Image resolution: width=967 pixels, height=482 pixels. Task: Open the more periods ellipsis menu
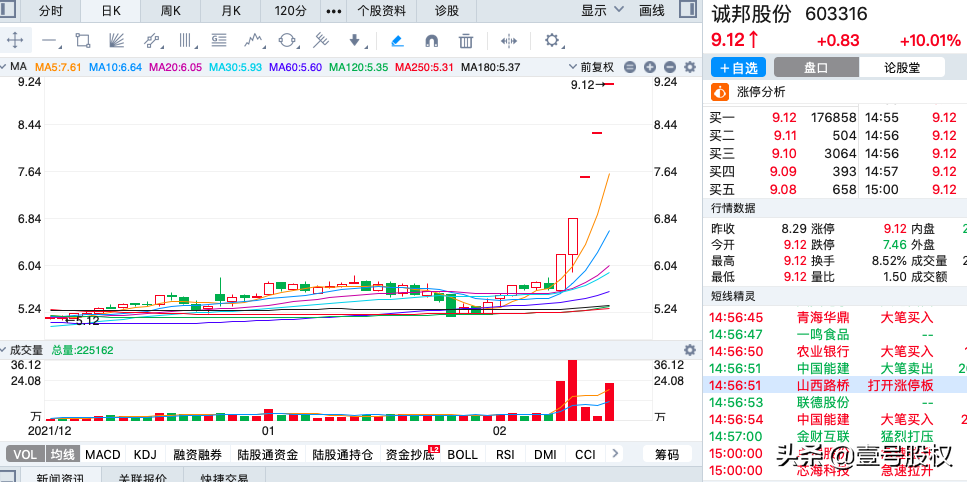pyautogui.click(x=334, y=11)
